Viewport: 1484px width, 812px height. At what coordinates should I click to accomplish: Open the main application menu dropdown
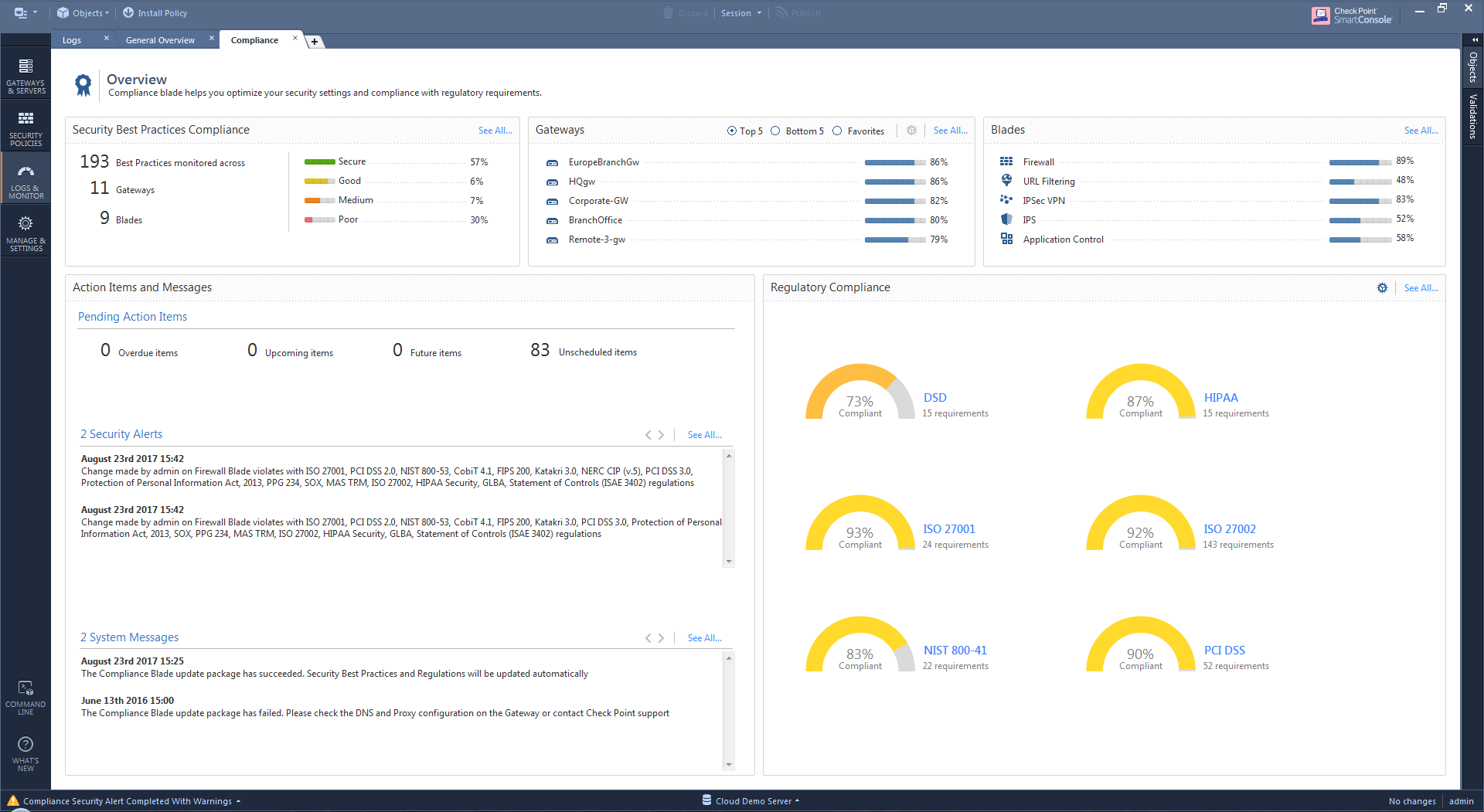(26, 12)
